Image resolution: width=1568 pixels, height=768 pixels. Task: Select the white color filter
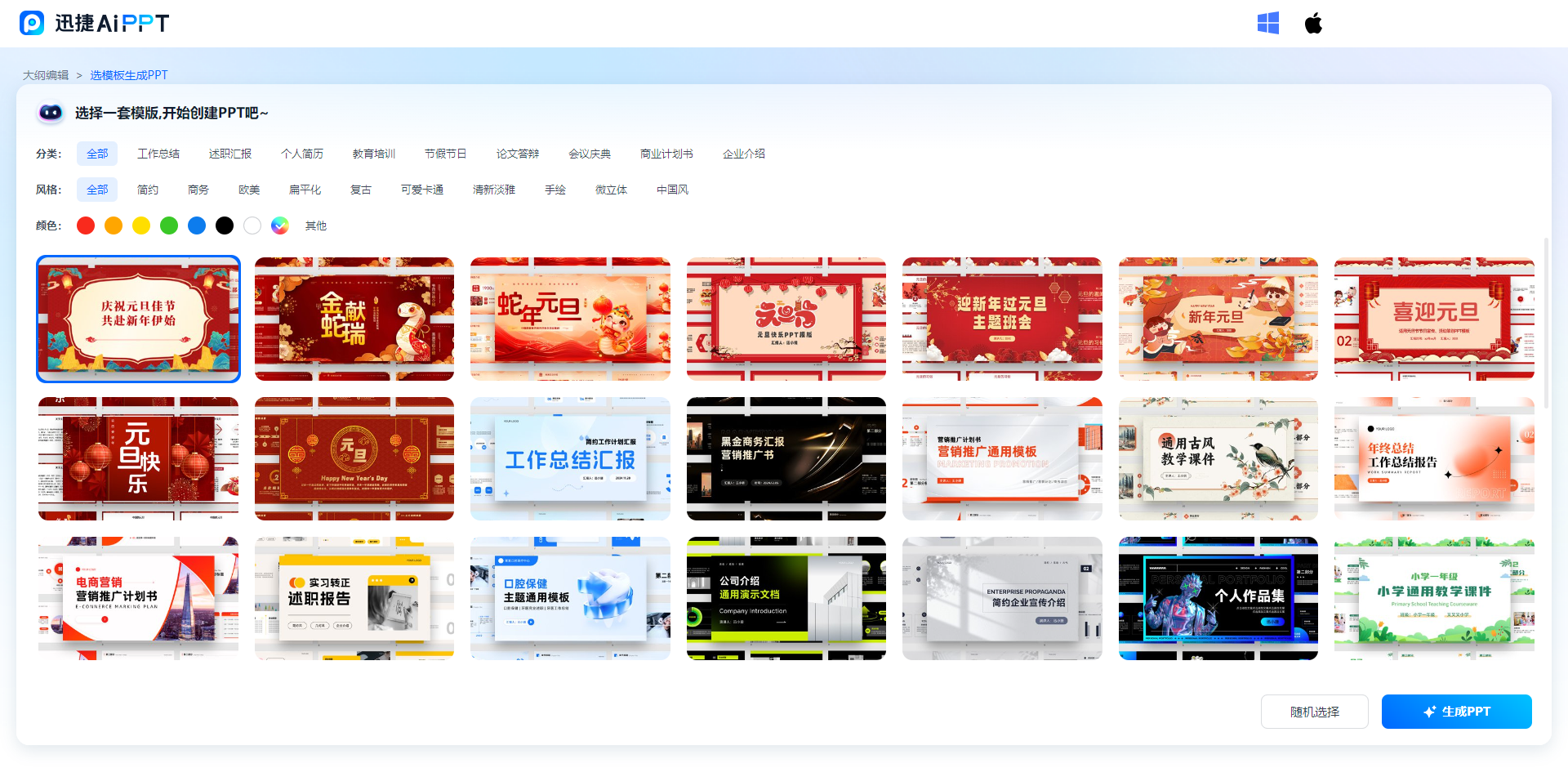(252, 225)
